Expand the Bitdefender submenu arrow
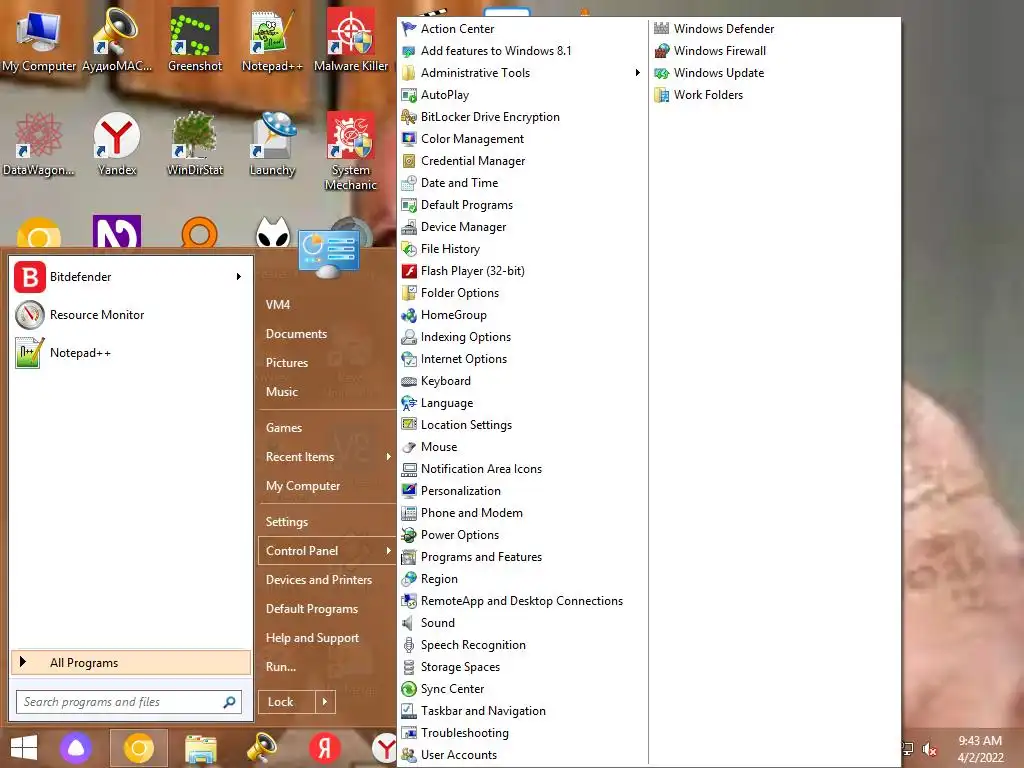The width and height of the screenshot is (1024, 768). pyautogui.click(x=239, y=277)
